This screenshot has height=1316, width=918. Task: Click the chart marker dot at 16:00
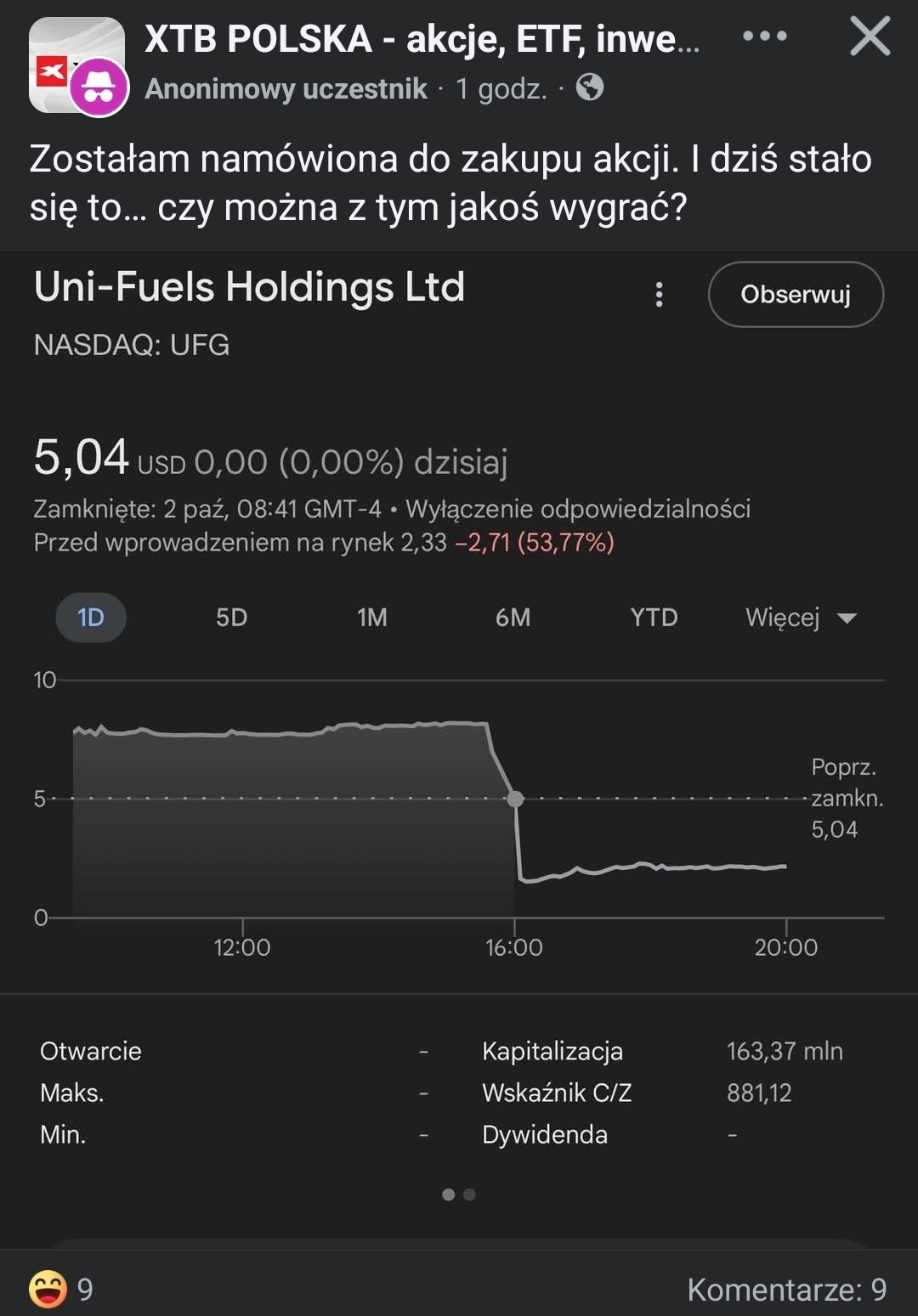[515, 799]
